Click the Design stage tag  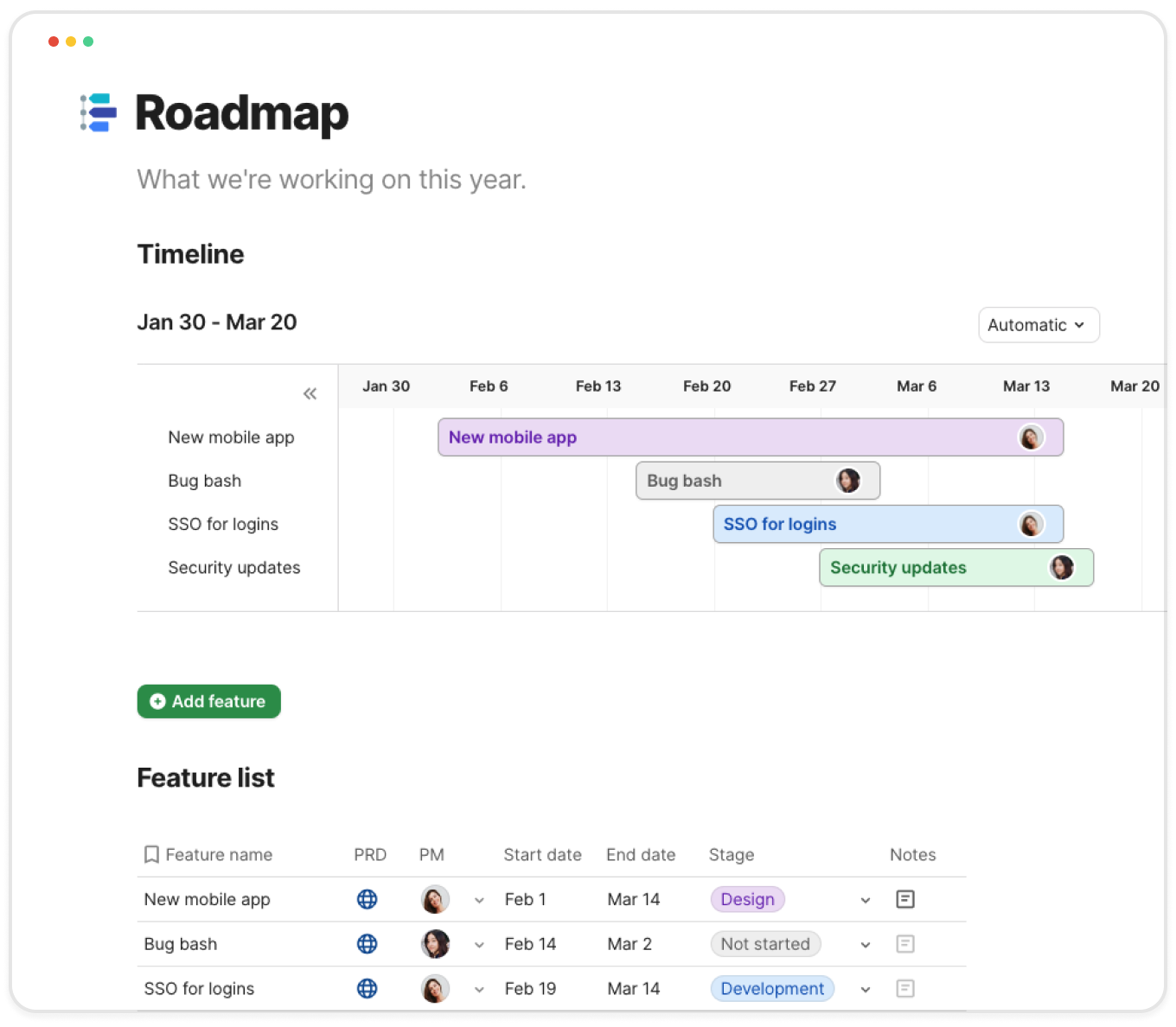click(x=747, y=899)
